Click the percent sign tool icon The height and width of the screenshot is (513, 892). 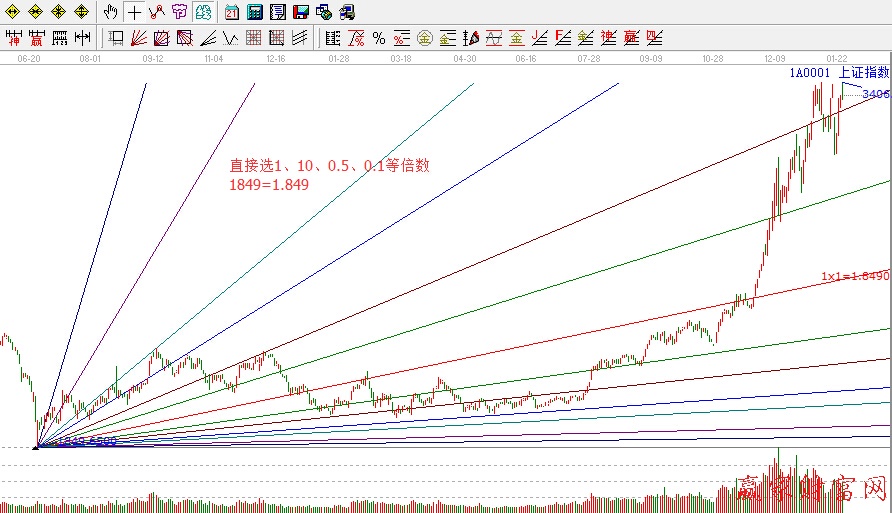378,39
